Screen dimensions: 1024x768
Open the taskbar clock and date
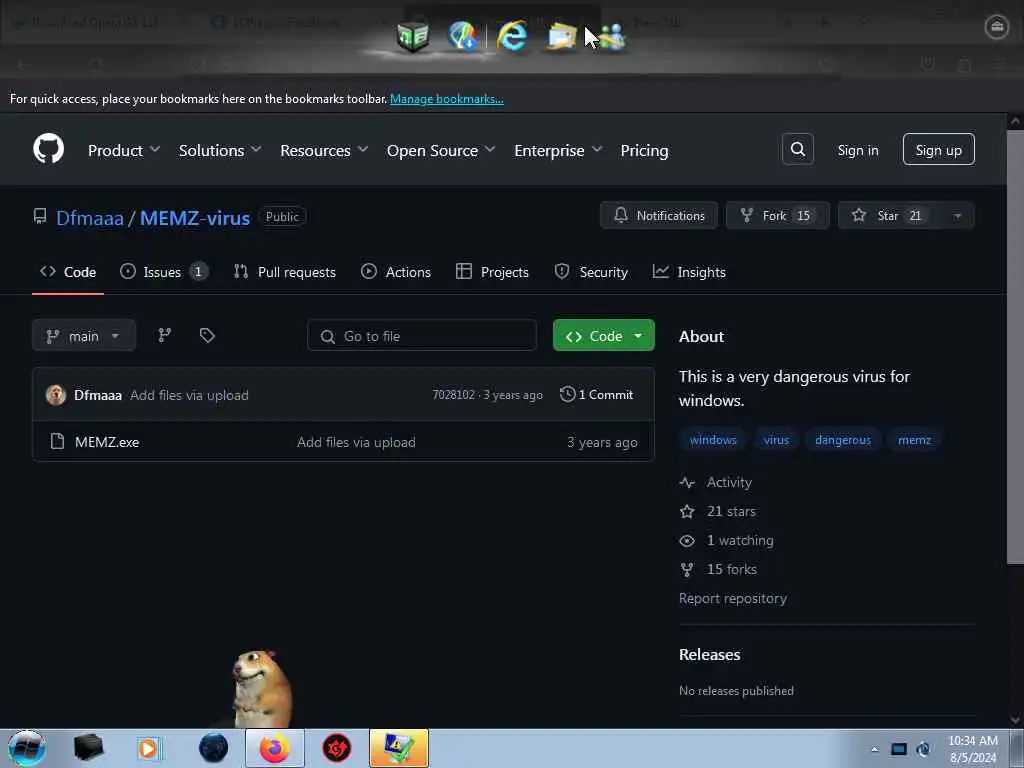pyautogui.click(x=973, y=749)
